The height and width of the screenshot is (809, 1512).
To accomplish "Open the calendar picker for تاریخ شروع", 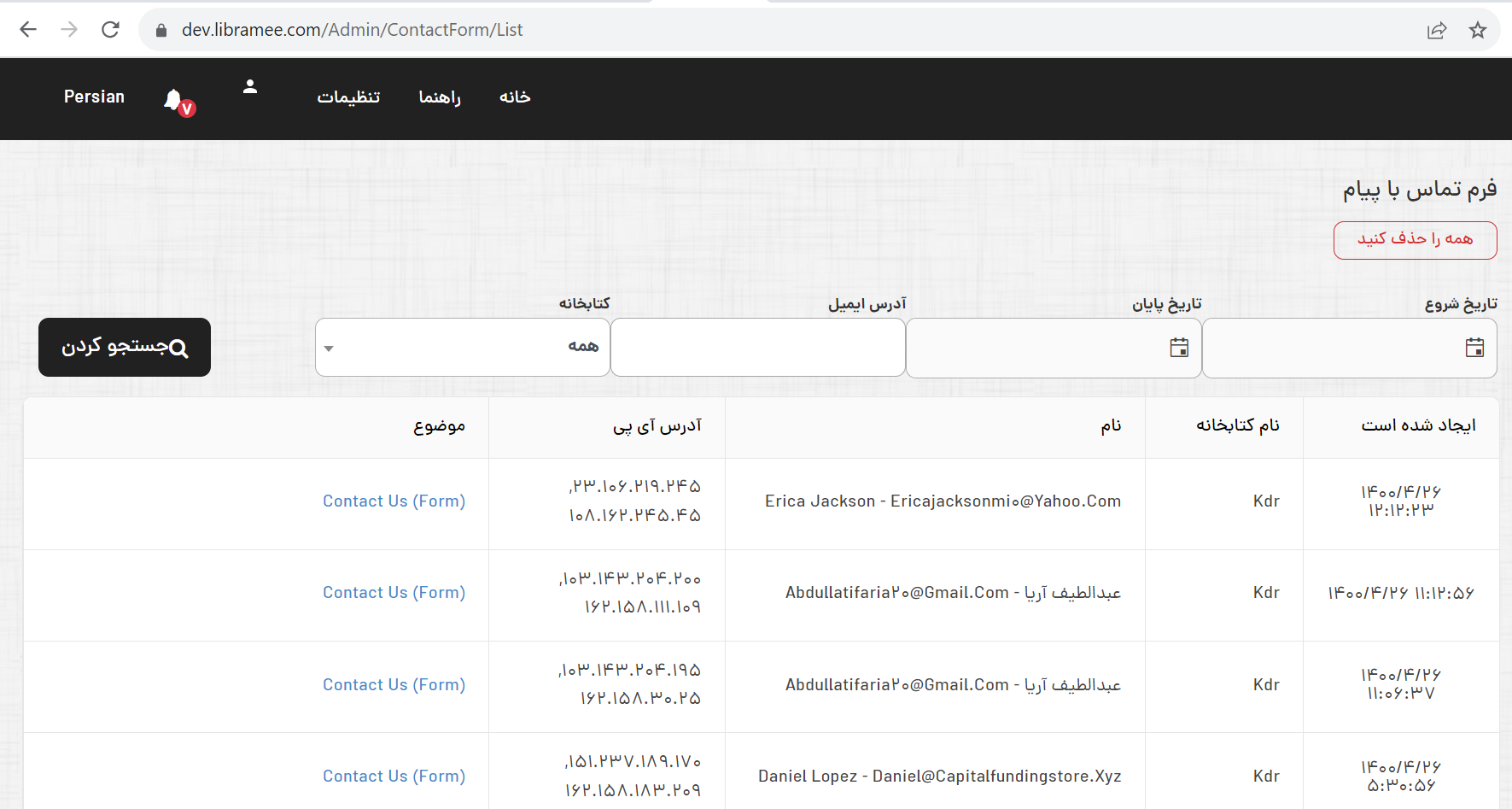I will click(x=1474, y=348).
